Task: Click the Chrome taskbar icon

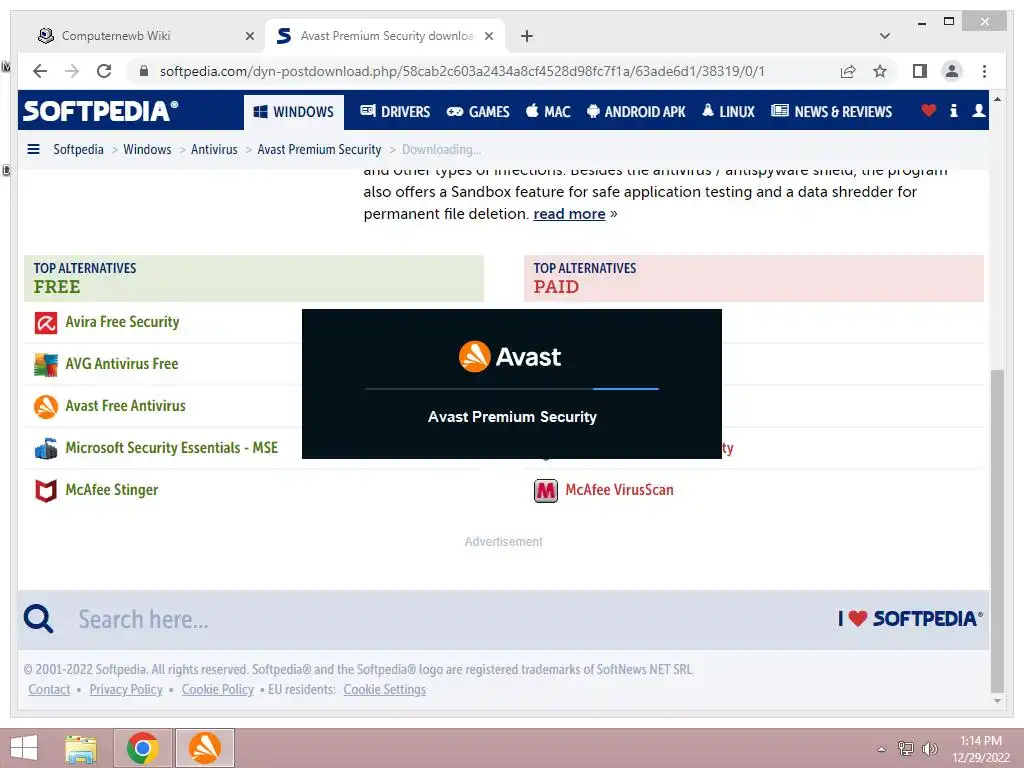Action: pyautogui.click(x=143, y=748)
